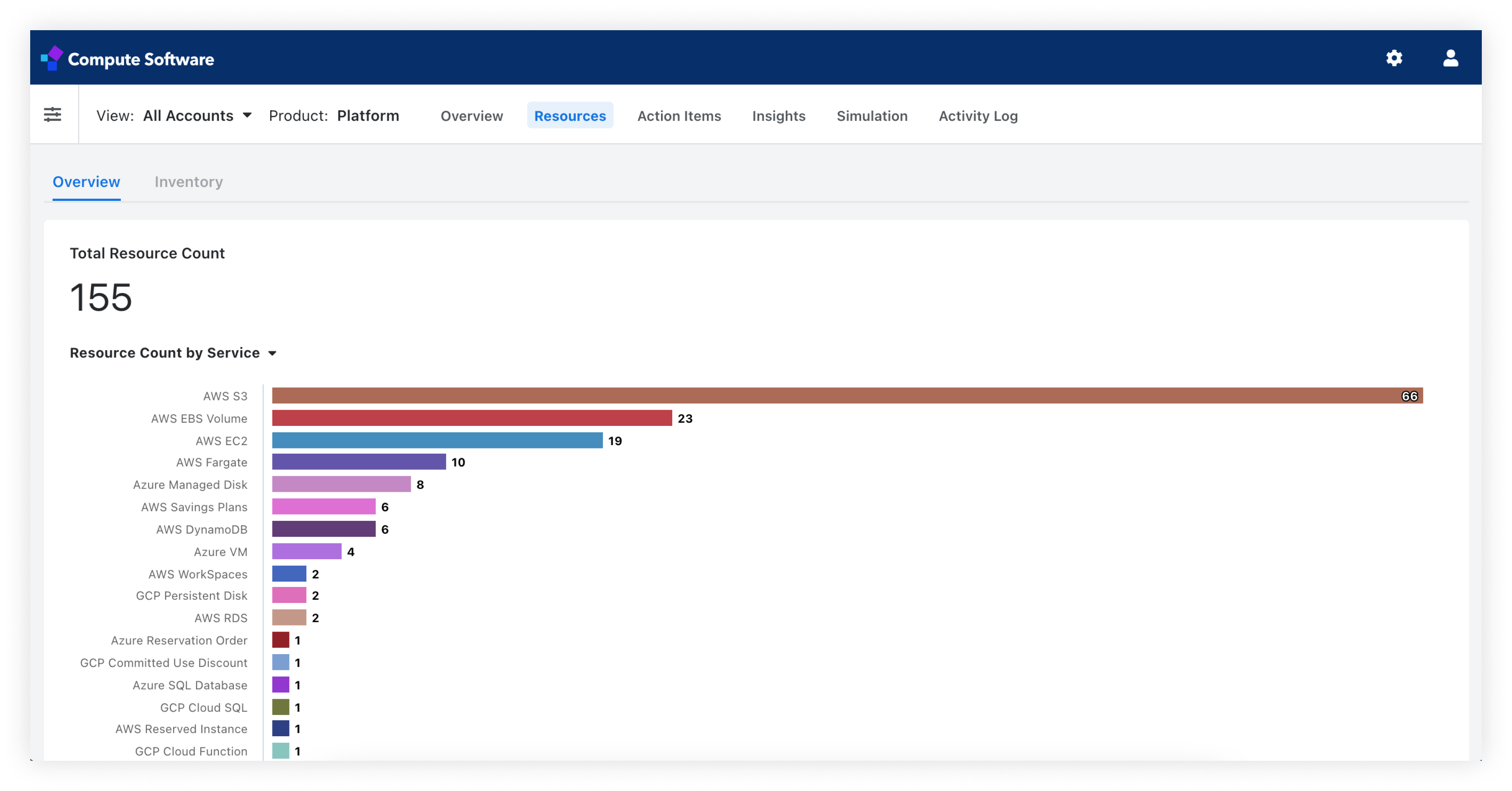The image size is (1512, 791).
Task: Click the 'Platform' product label
Action: 368,116
